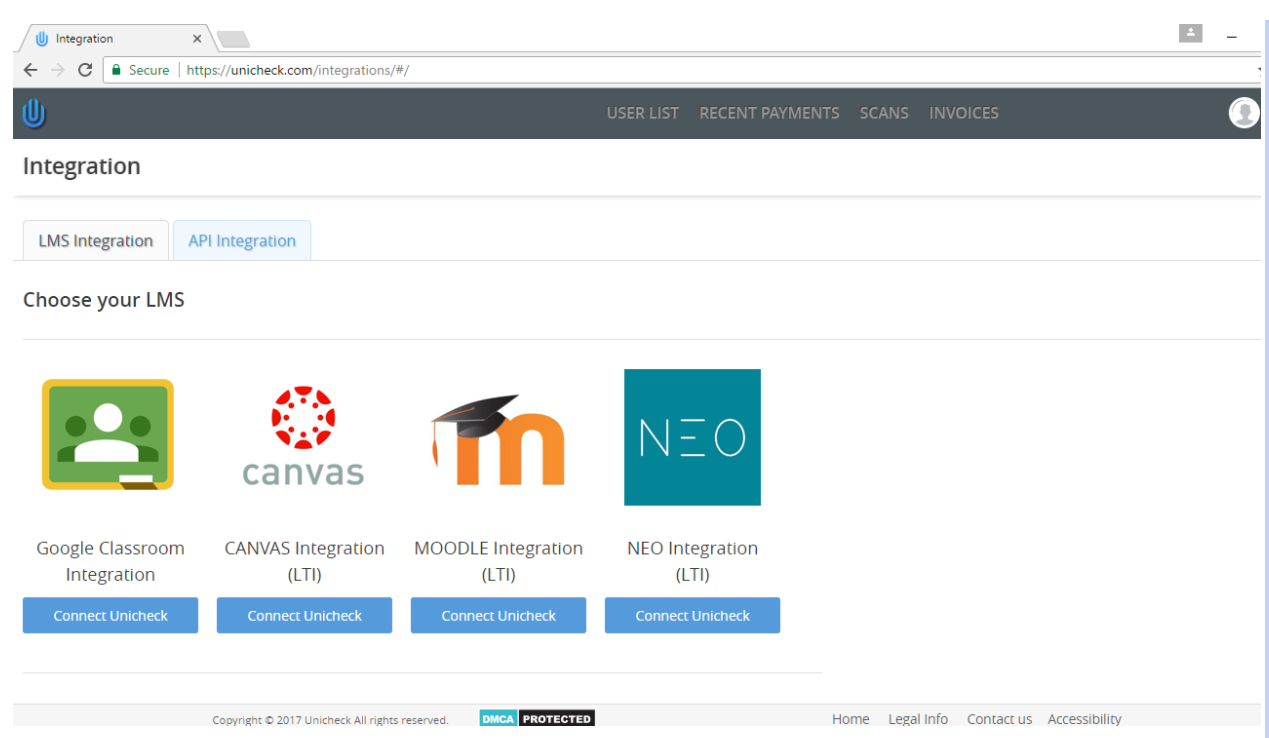Switch to the API Integration tab

click(242, 241)
